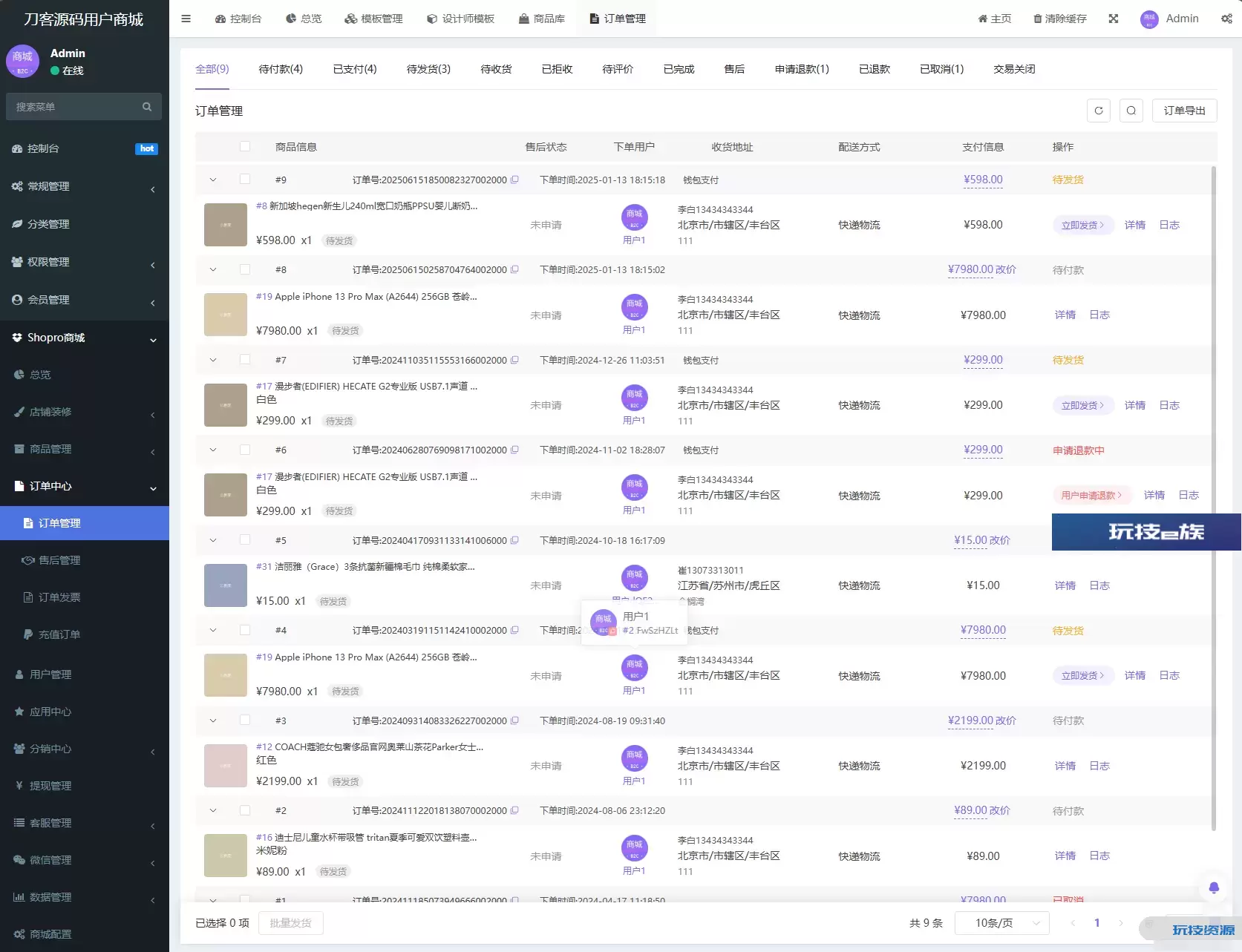The width and height of the screenshot is (1242, 952).
Task: Expand the 会员管理 sidebar menu
Action: (85, 300)
